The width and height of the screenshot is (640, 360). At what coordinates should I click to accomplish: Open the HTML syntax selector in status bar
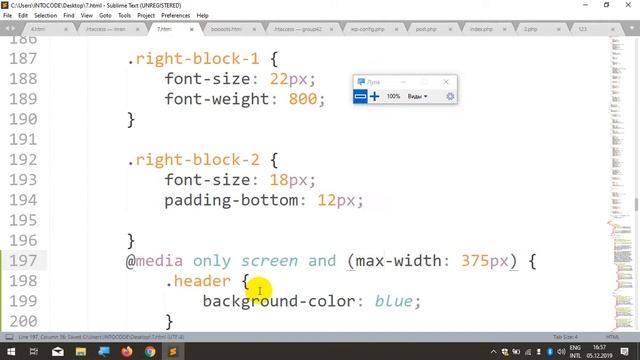tap(613, 337)
